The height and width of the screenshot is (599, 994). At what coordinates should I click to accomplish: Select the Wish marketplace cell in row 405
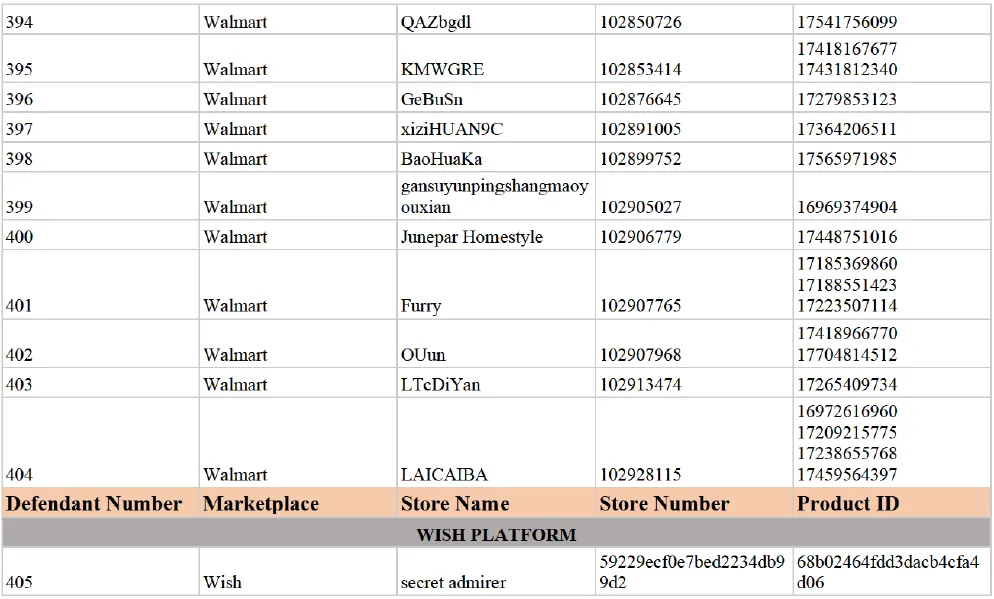(222, 582)
